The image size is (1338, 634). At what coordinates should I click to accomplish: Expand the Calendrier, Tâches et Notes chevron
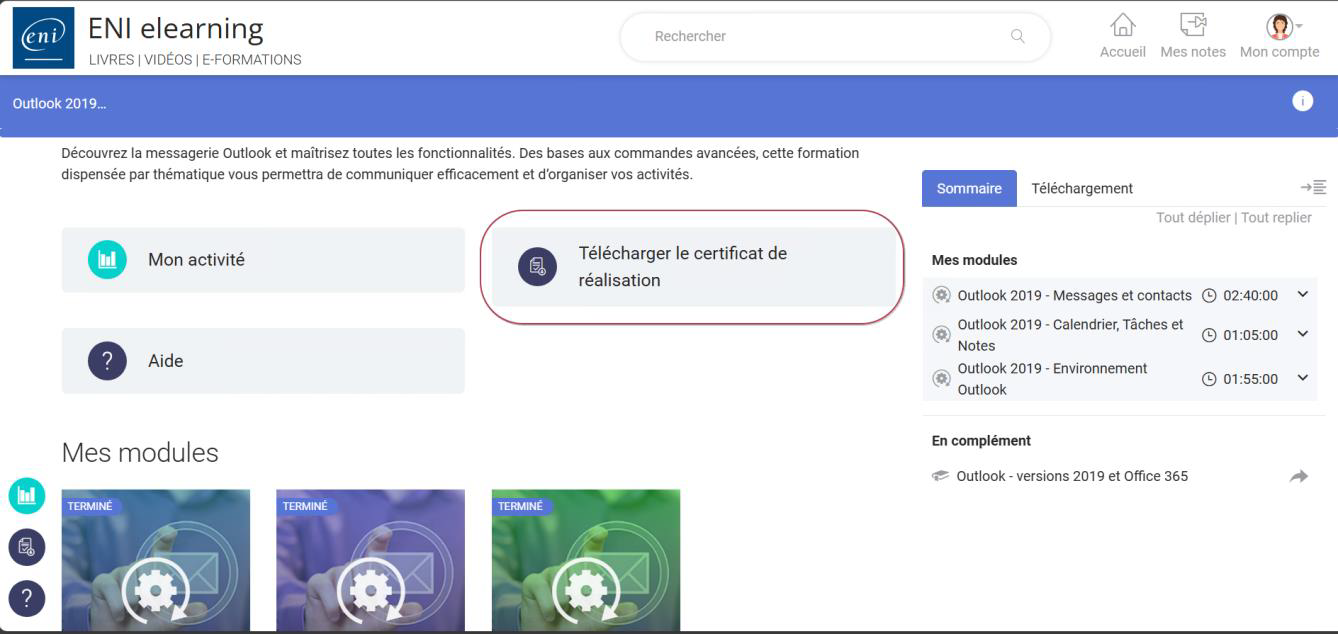click(x=1302, y=334)
